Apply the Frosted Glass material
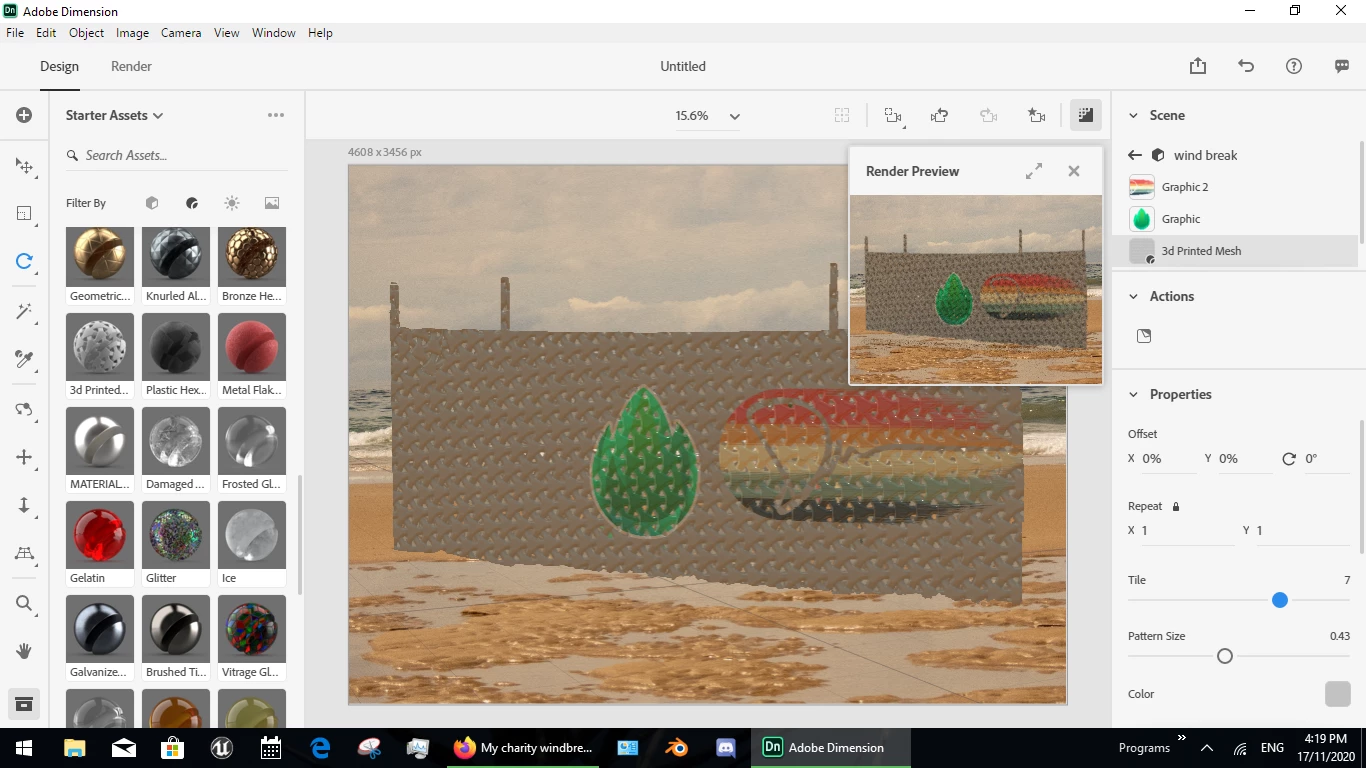The width and height of the screenshot is (1366, 768). click(252, 441)
